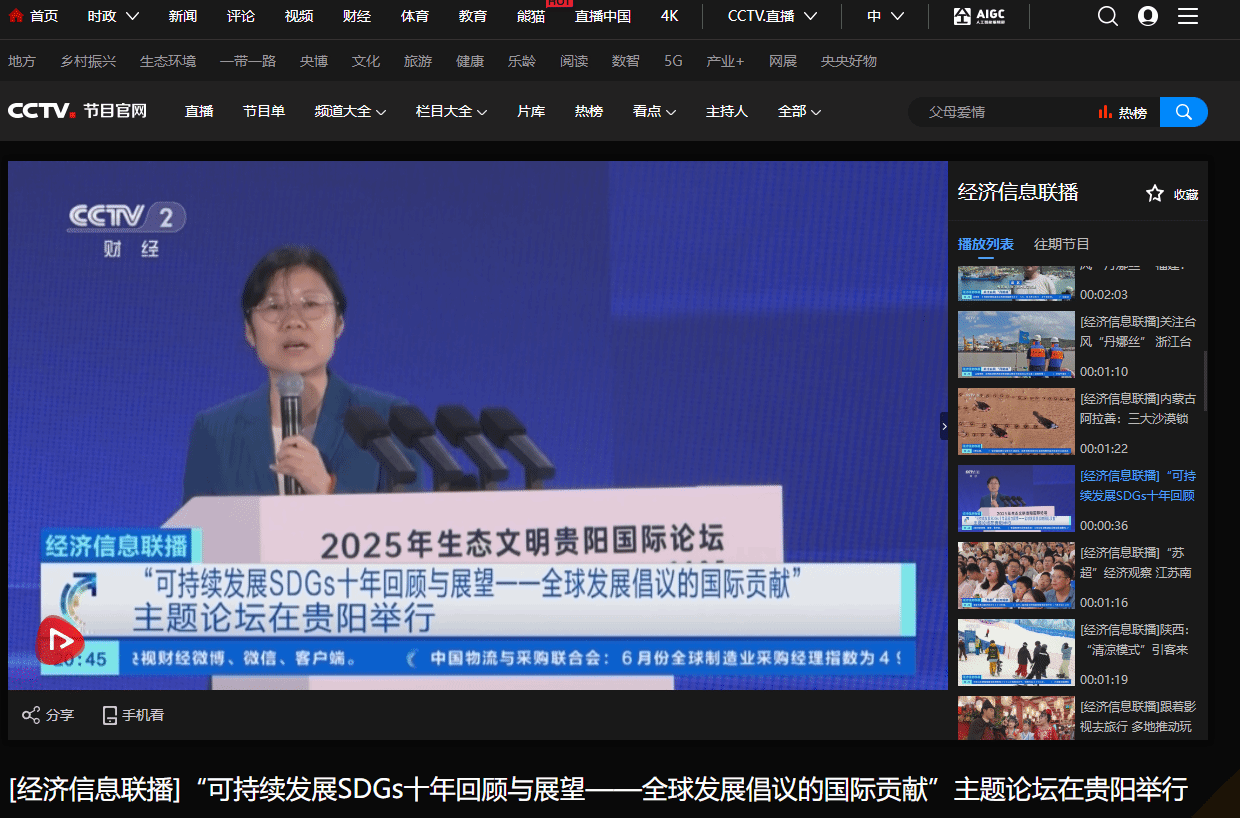Open the 数智 link
This screenshot has width=1240, height=818.
pyautogui.click(x=626, y=61)
